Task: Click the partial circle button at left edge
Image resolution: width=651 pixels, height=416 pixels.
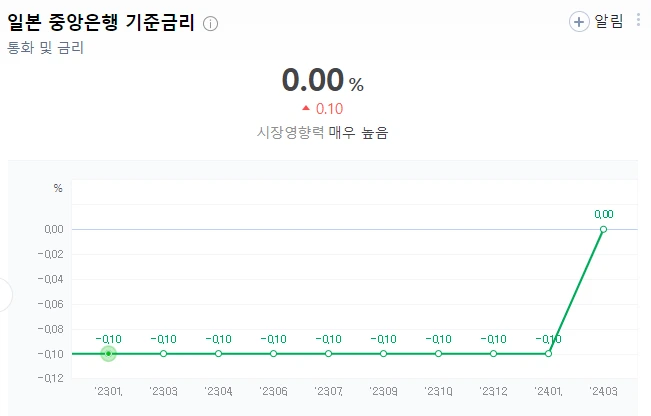Action: point(6,295)
